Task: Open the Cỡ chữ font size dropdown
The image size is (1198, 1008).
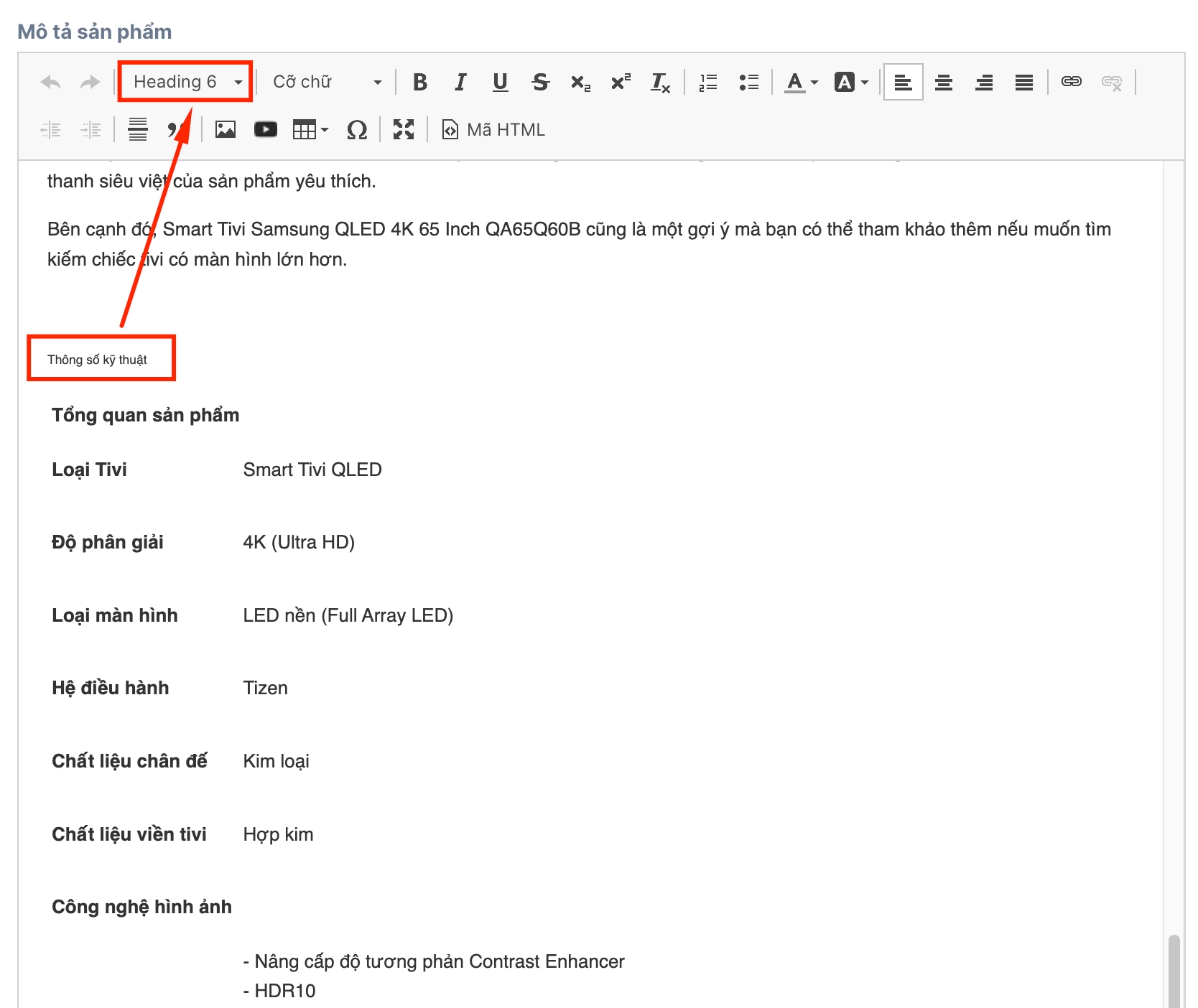Action: [327, 82]
